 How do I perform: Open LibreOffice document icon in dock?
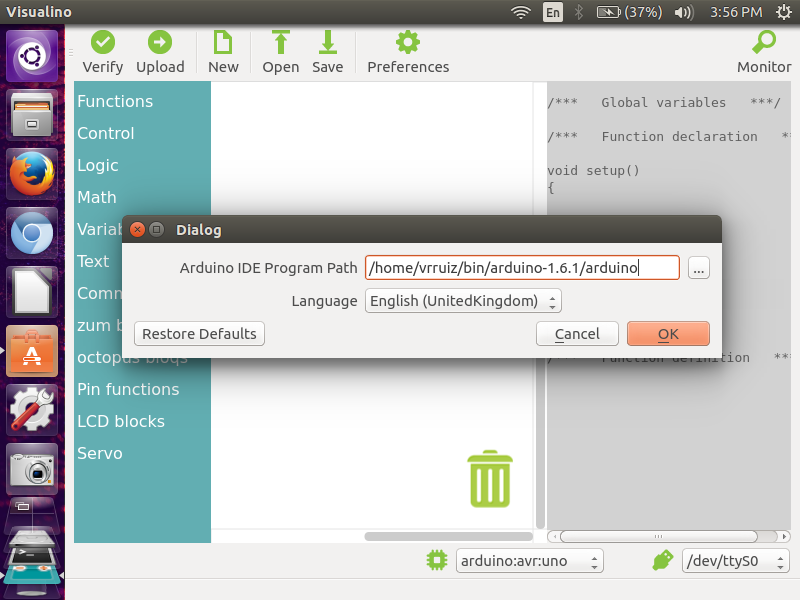pos(32,292)
